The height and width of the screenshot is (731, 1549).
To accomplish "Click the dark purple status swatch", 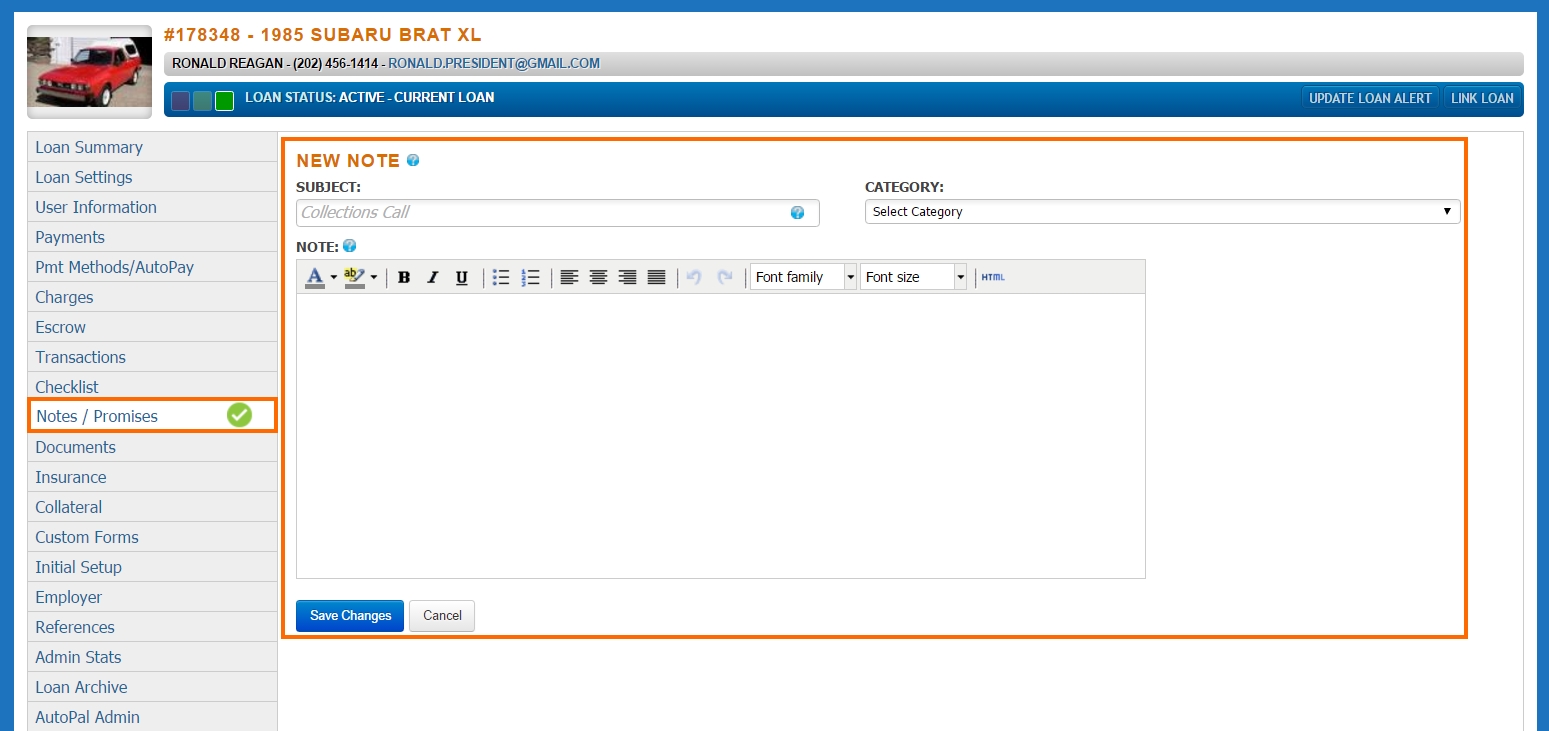I will (181, 100).
